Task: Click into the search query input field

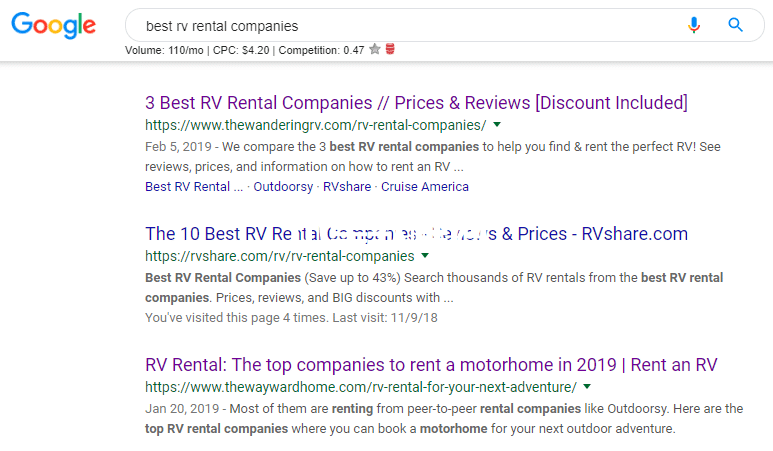Action: pos(400,26)
